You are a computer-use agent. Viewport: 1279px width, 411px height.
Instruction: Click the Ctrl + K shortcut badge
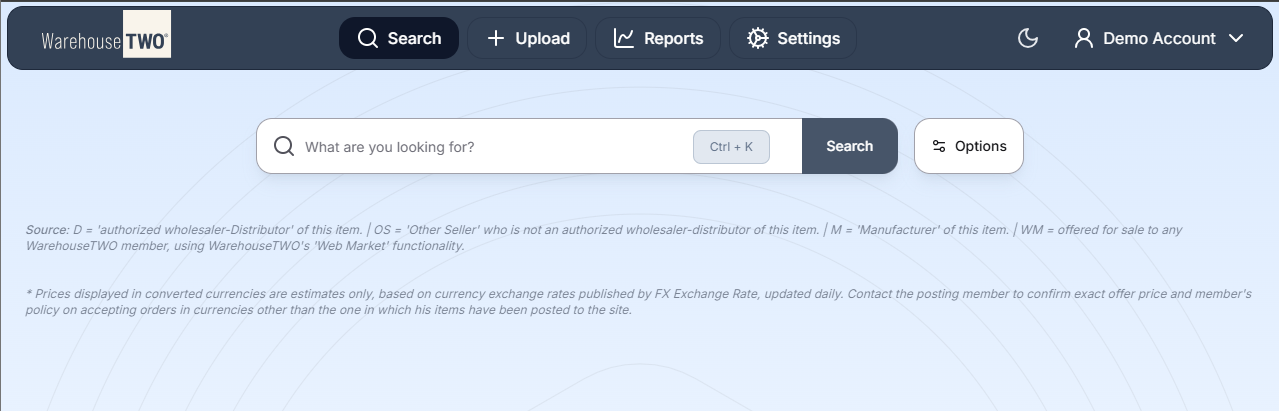731,146
